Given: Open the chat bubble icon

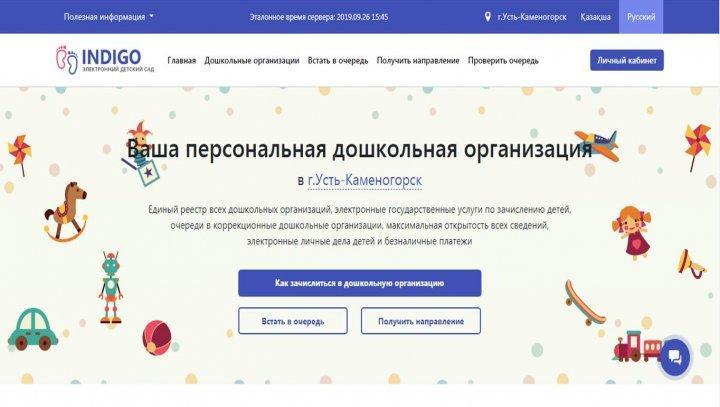Looking at the screenshot, I should (x=675, y=357).
